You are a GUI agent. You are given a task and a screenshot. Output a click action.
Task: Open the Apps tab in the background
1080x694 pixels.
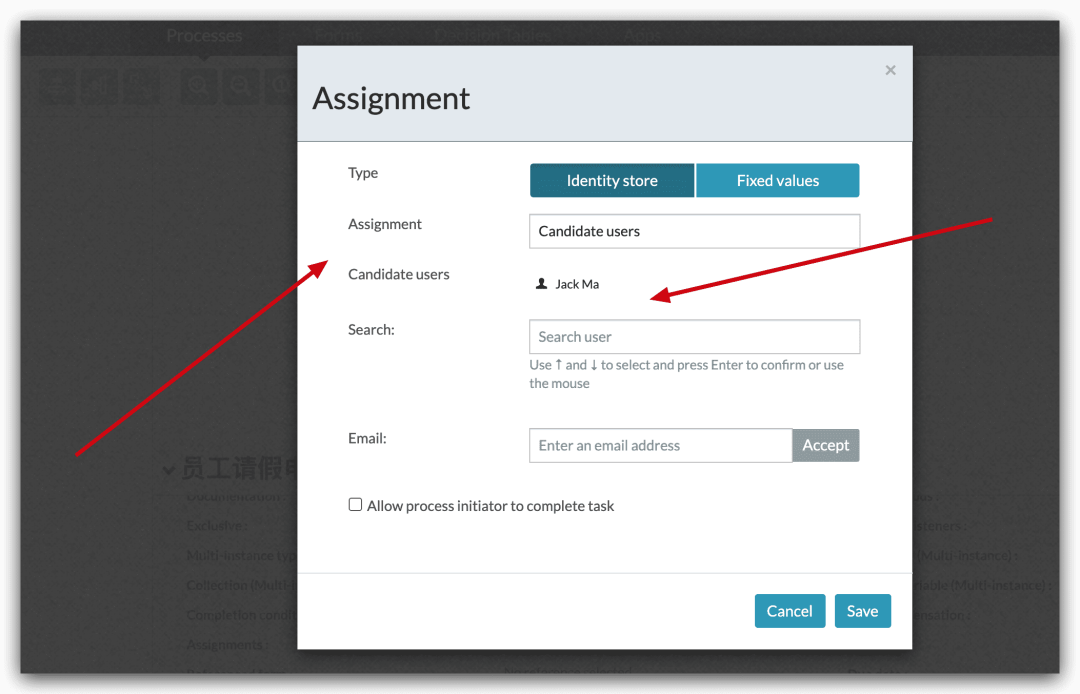click(643, 35)
